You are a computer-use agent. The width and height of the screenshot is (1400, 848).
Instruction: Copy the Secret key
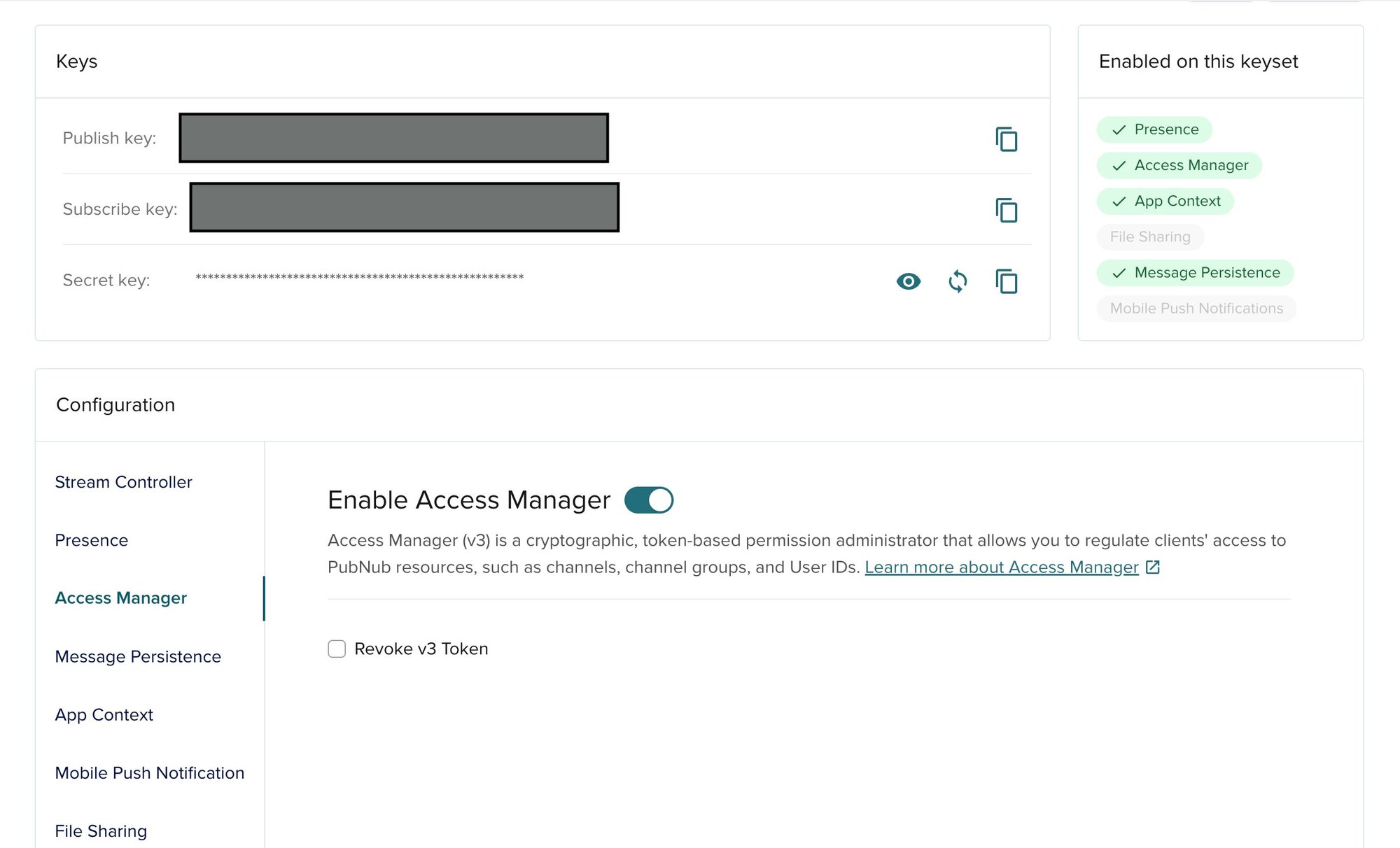pos(1006,281)
